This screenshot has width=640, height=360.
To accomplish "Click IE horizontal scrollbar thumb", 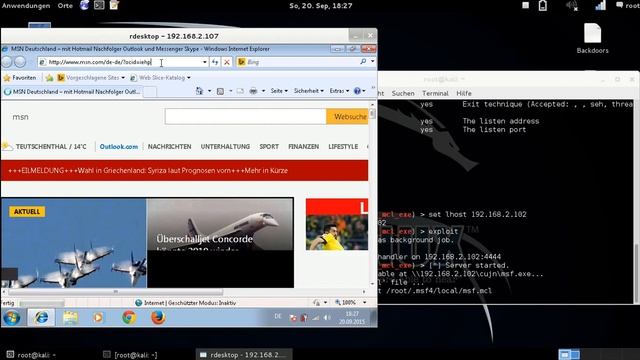I will coord(116,292).
